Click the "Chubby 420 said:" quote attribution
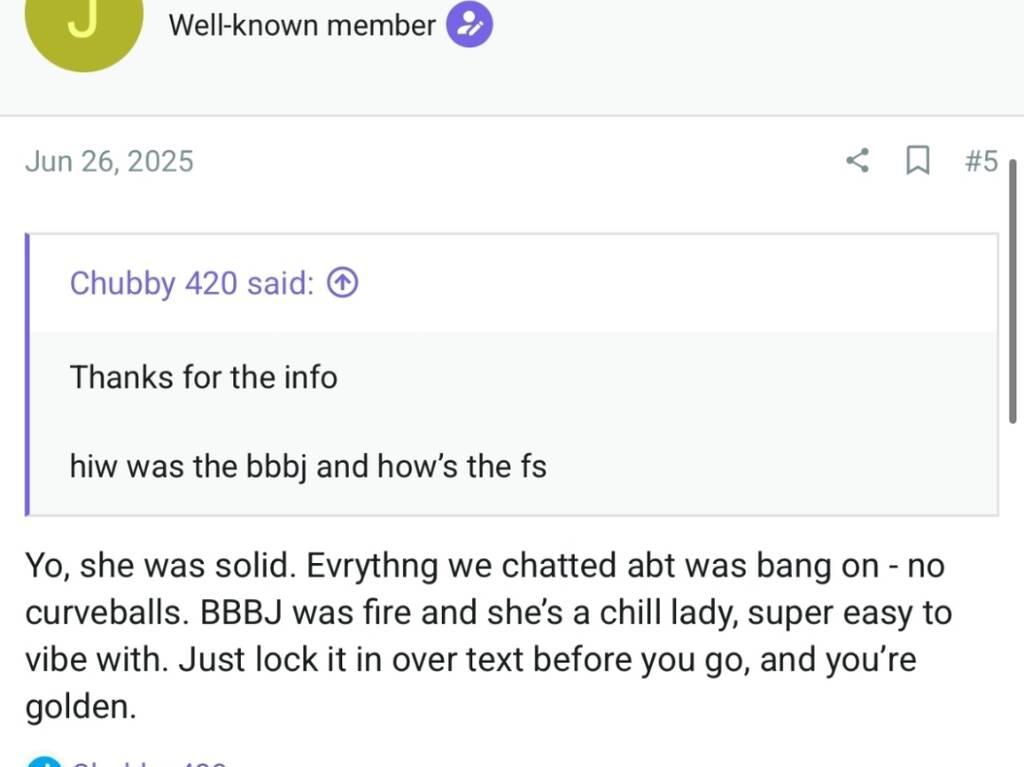This screenshot has height=767, width=1024. 191,284
